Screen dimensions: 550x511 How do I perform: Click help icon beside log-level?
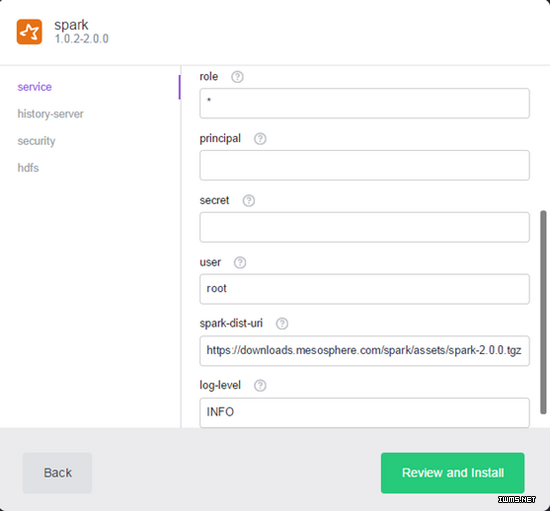pyautogui.click(x=260, y=385)
